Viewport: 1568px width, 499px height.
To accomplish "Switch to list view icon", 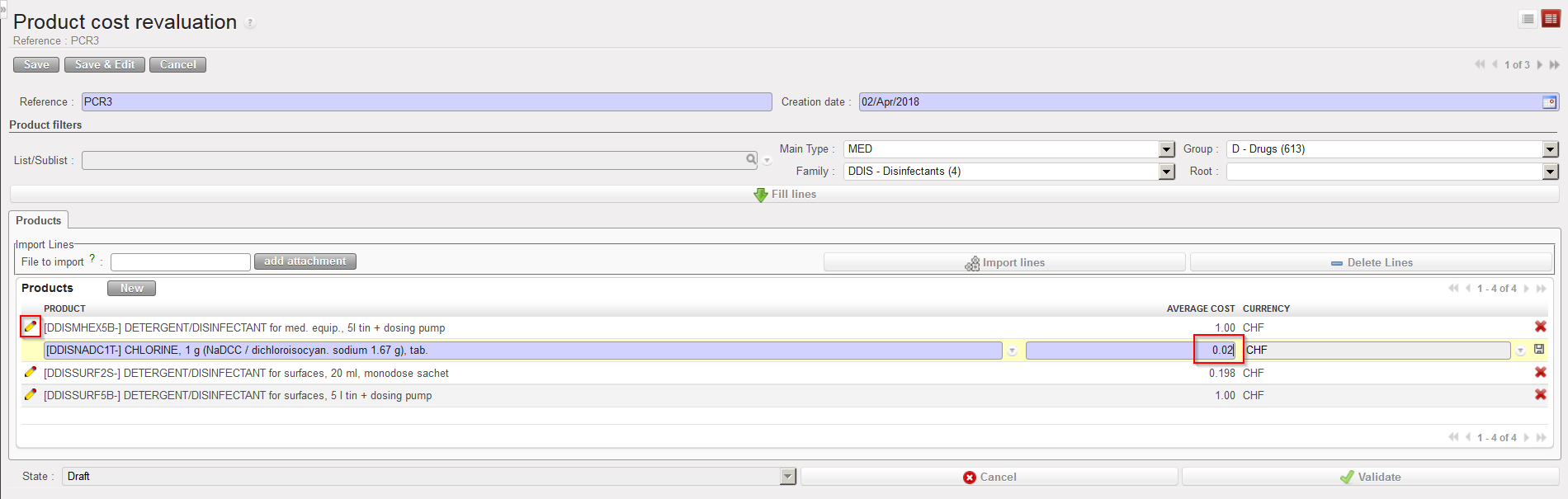I will coord(1528,19).
